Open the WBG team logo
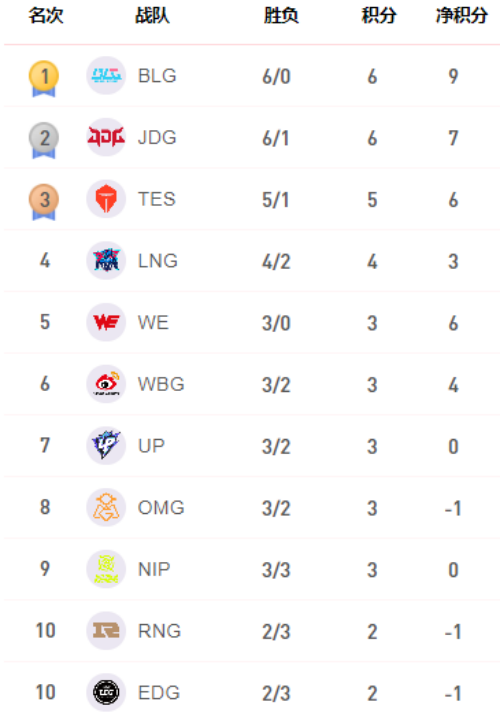This screenshot has height=713, width=500. point(106,384)
